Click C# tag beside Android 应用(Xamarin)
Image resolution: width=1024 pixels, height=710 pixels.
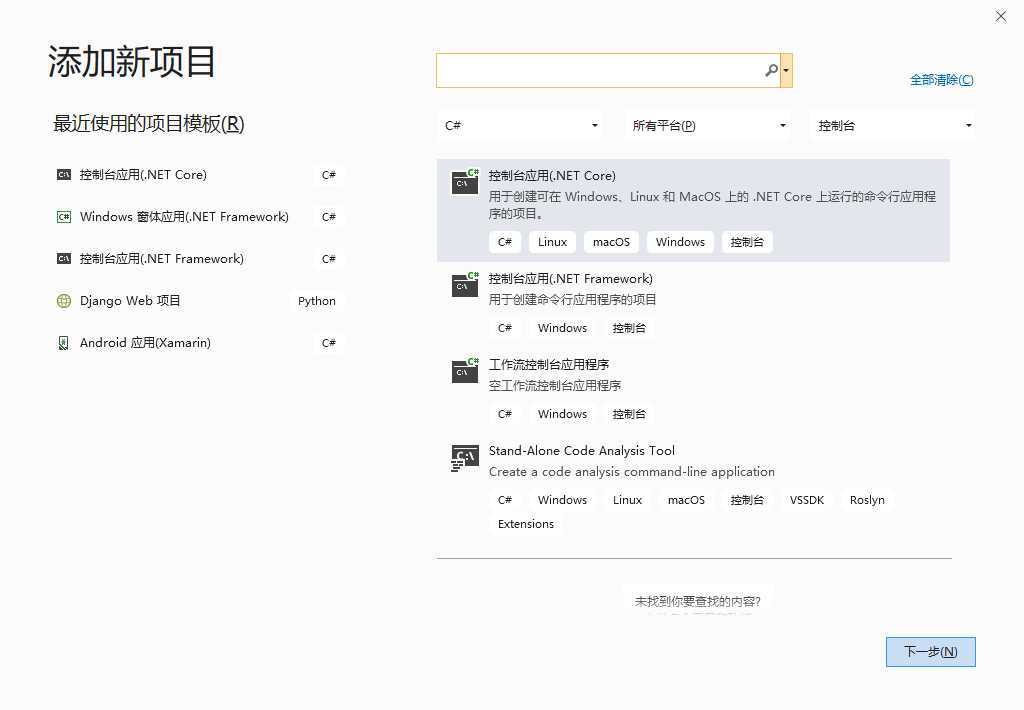[328, 343]
